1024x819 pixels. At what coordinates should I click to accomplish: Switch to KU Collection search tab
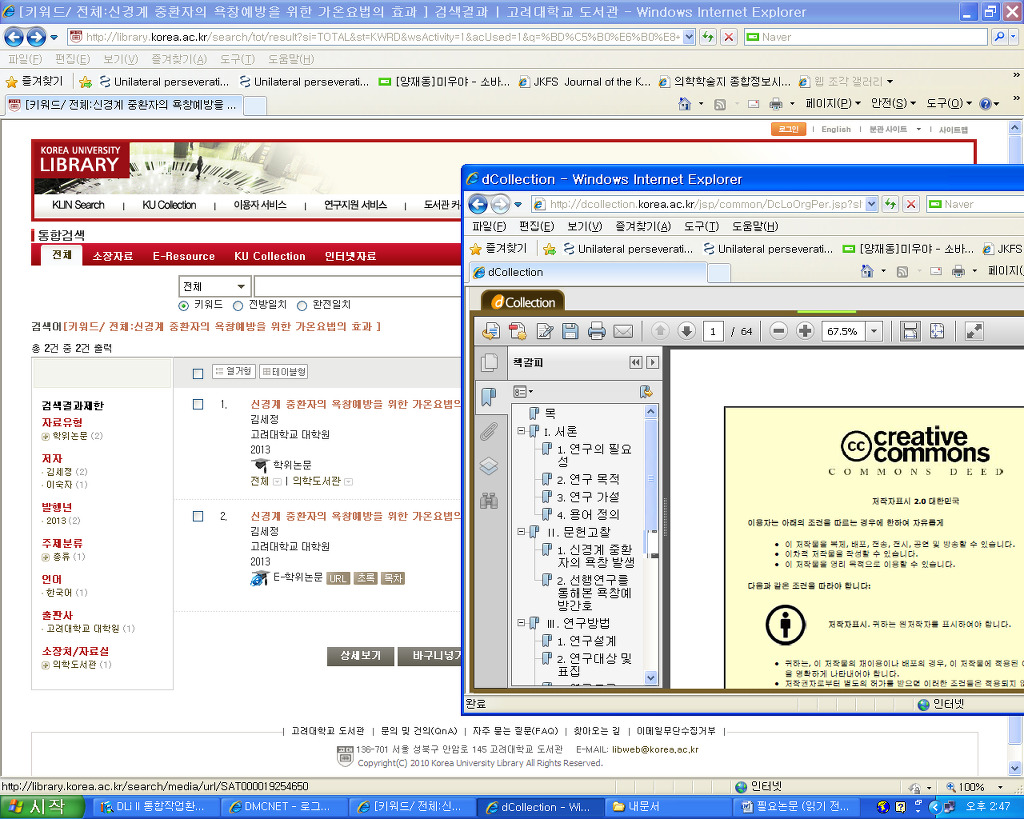tap(270, 256)
